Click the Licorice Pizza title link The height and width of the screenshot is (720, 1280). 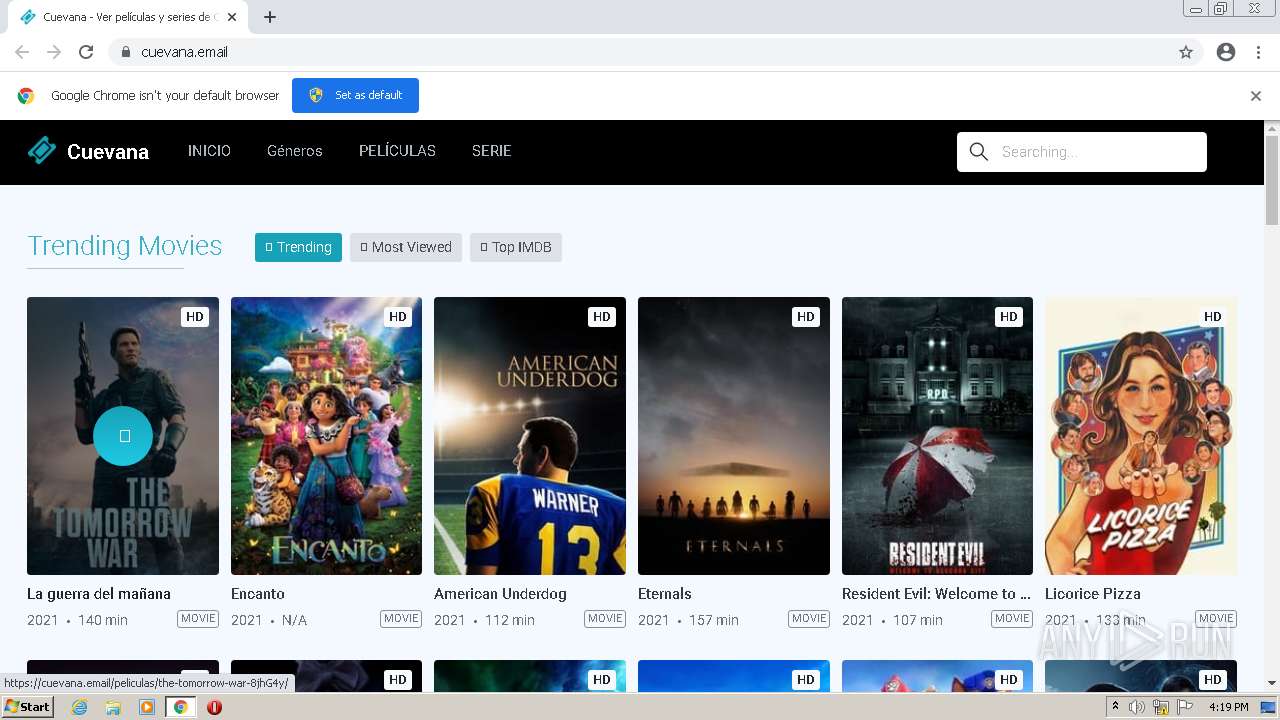coord(1093,594)
